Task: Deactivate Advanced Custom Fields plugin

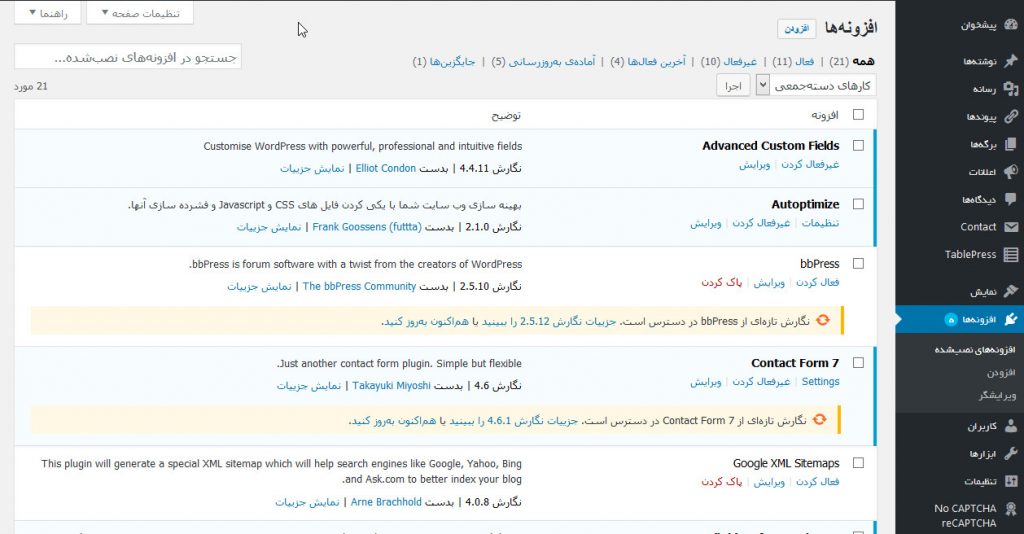Action: (x=810, y=165)
